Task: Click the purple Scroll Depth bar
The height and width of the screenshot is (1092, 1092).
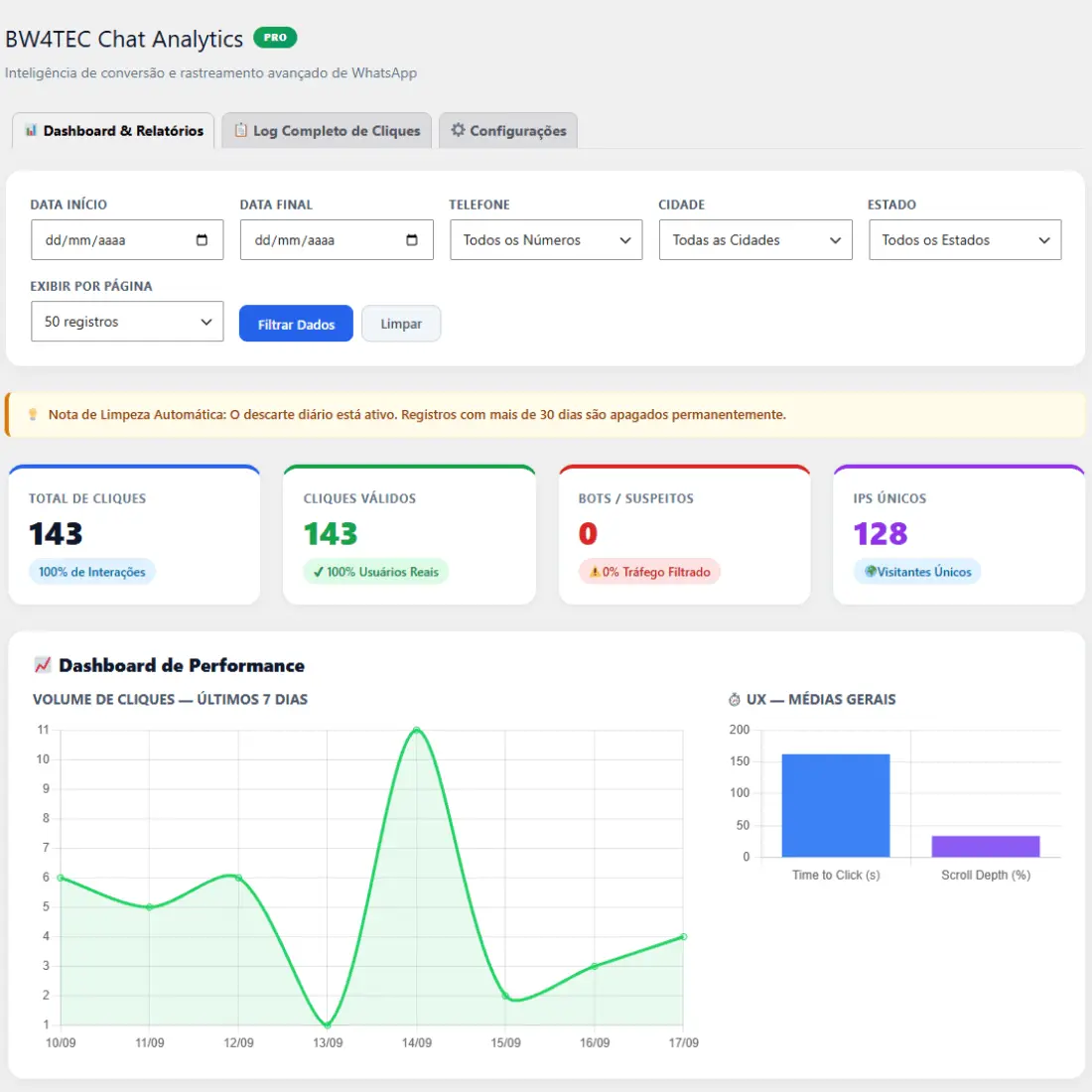Action: tap(986, 847)
